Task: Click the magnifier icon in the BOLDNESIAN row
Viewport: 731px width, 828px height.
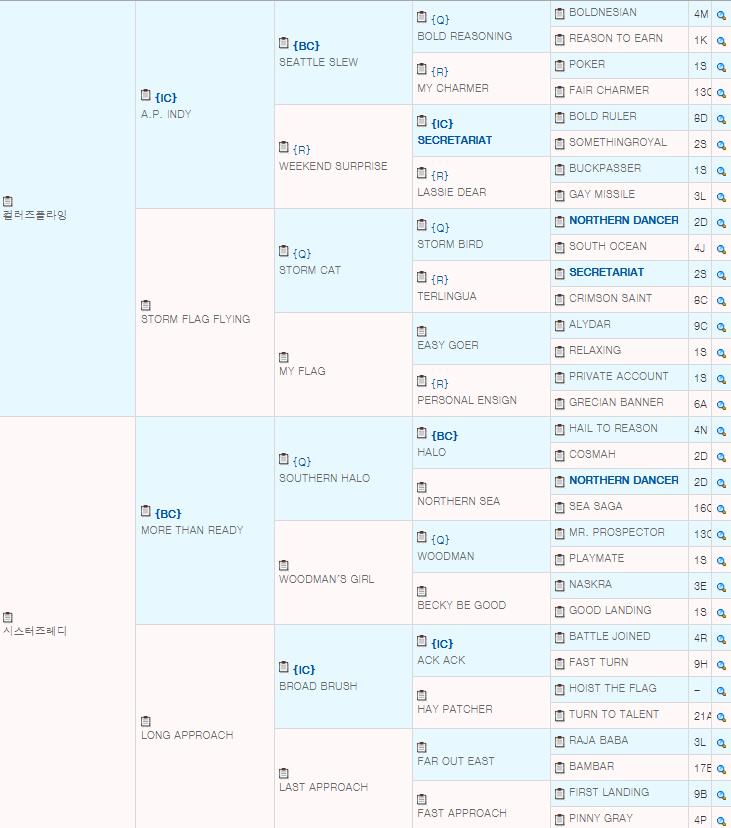Action: pos(721,15)
